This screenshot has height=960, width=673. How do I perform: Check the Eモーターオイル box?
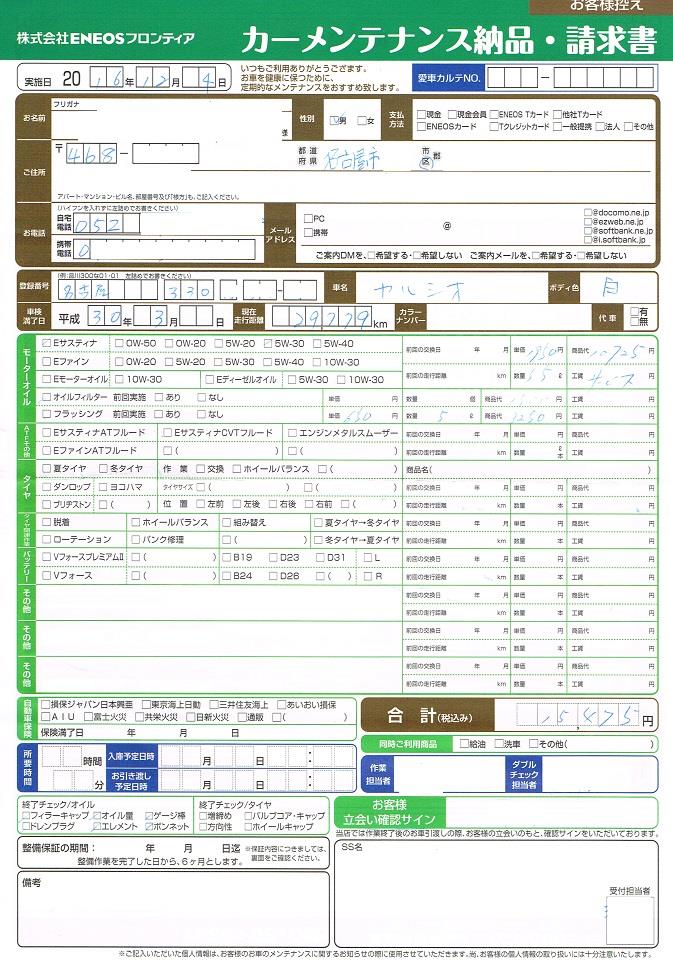pyautogui.click(x=47, y=379)
